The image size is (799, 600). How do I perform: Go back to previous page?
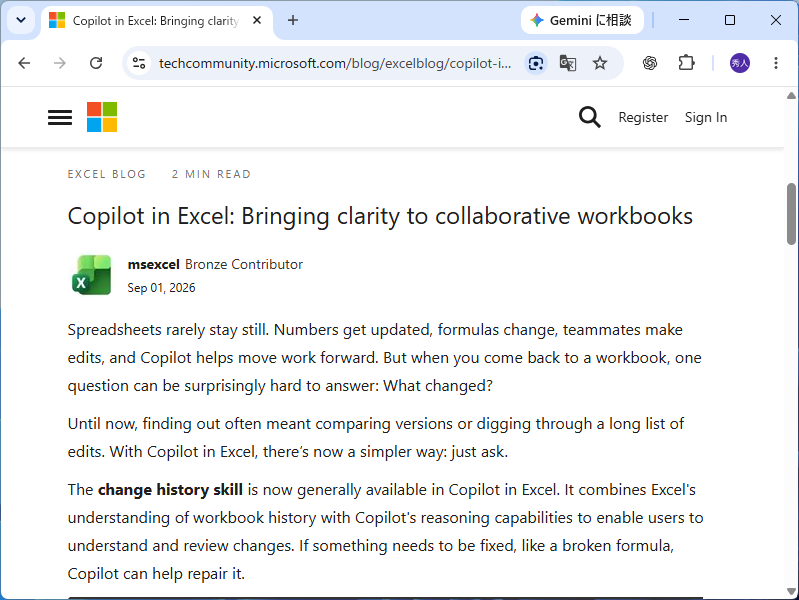coord(24,63)
